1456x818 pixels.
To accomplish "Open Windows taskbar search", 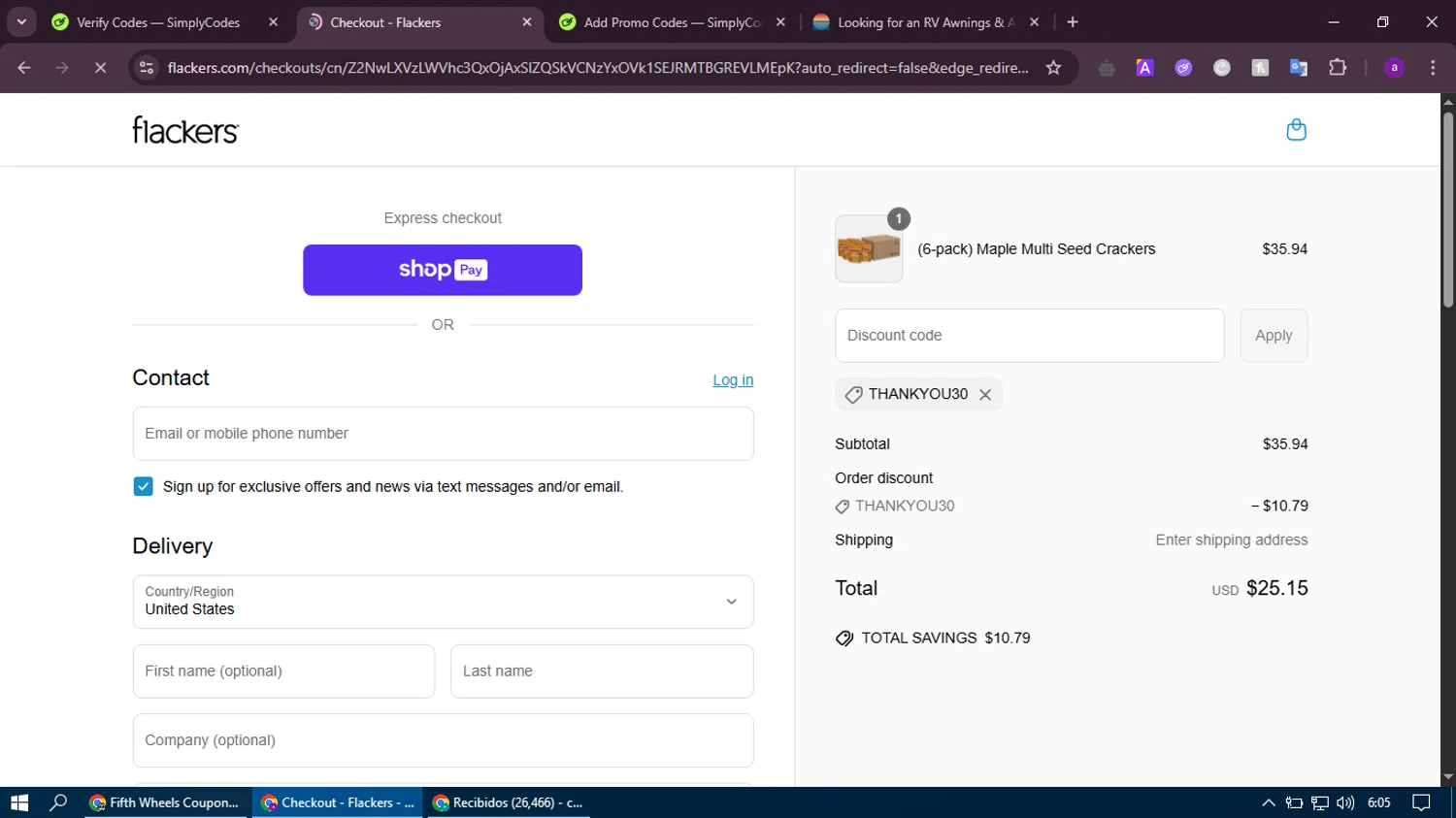I will pyautogui.click(x=58, y=802).
